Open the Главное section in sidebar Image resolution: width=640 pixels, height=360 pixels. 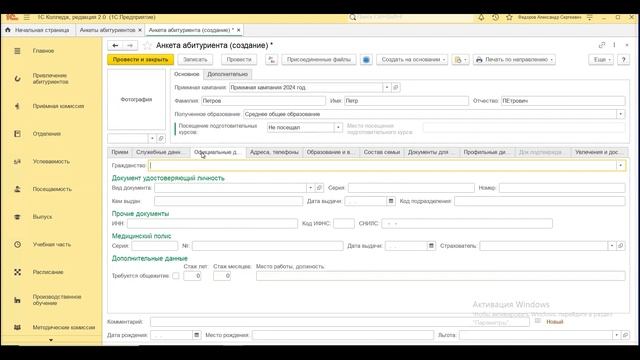tap(43, 51)
